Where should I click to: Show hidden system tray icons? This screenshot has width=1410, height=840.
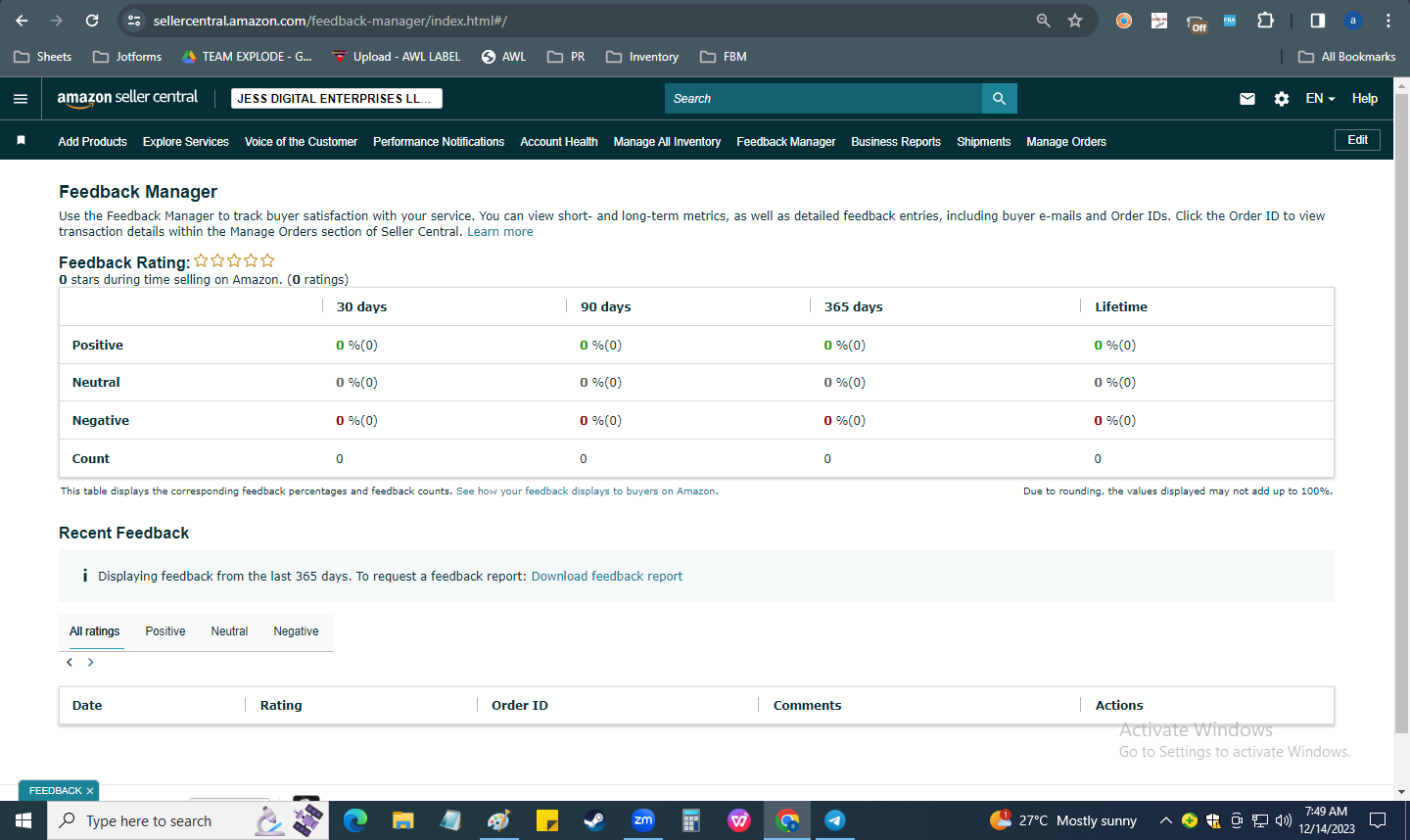[1165, 820]
